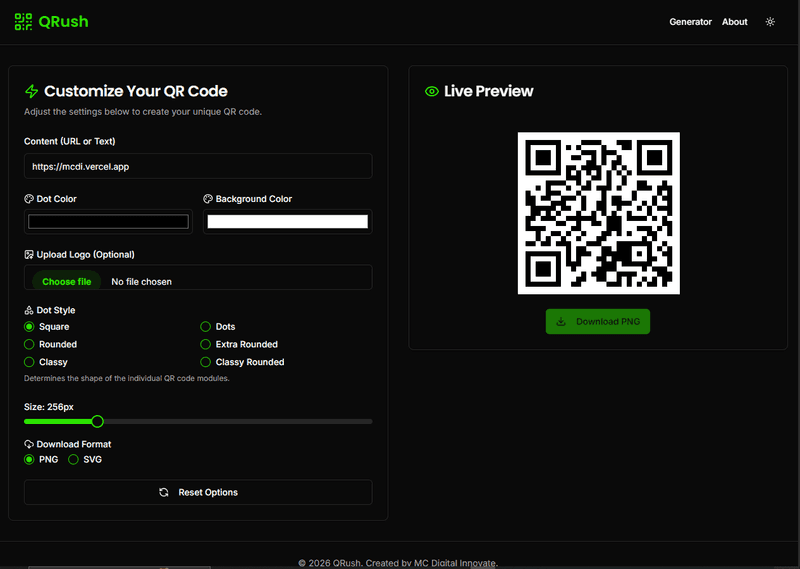Choose the Extra Rounded dot style
Viewport: 800px width, 569px height.
206,344
